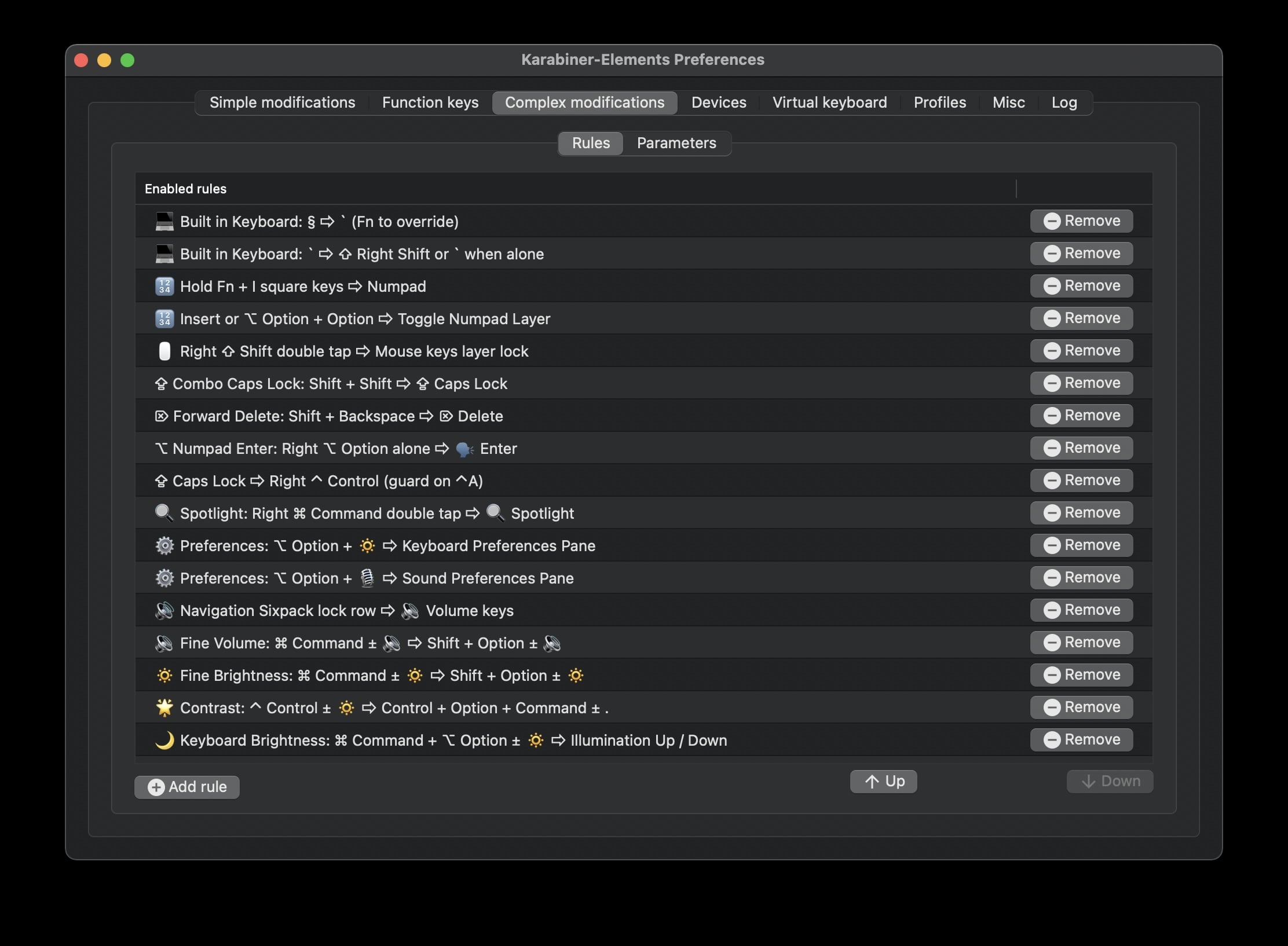Image resolution: width=1288 pixels, height=946 pixels.
Task: Click the caps lock icon of the Right Control rule
Action: pyautogui.click(x=161, y=481)
